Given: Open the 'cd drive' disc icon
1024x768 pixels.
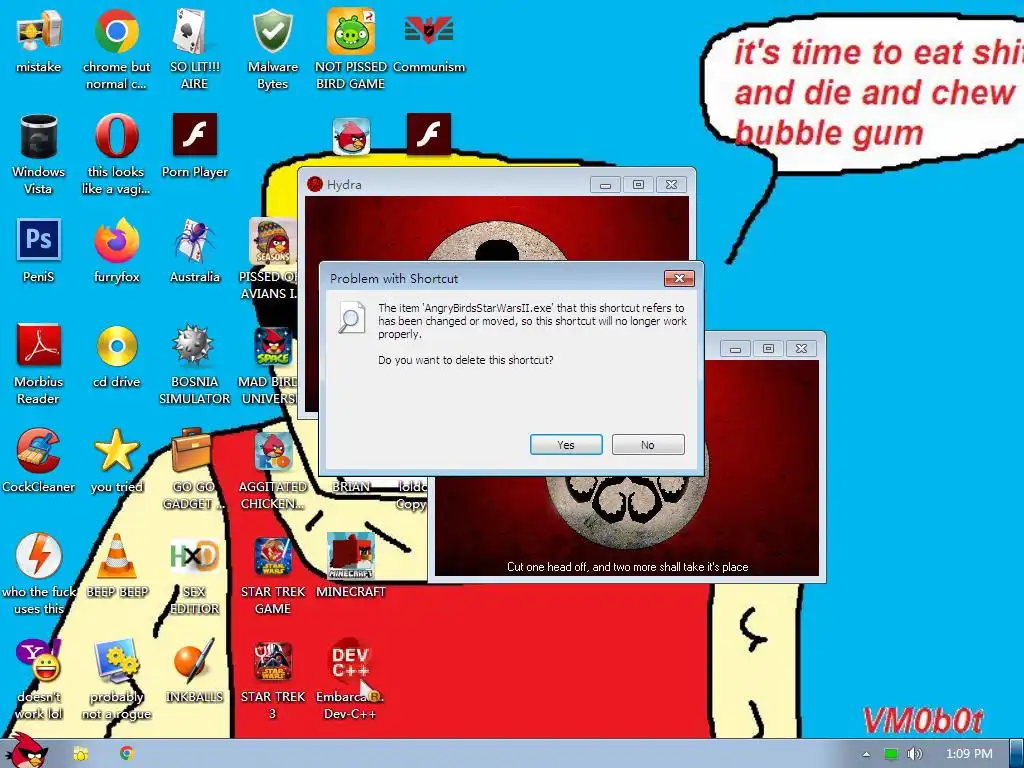Looking at the screenshot, I should tap(116, 356).
